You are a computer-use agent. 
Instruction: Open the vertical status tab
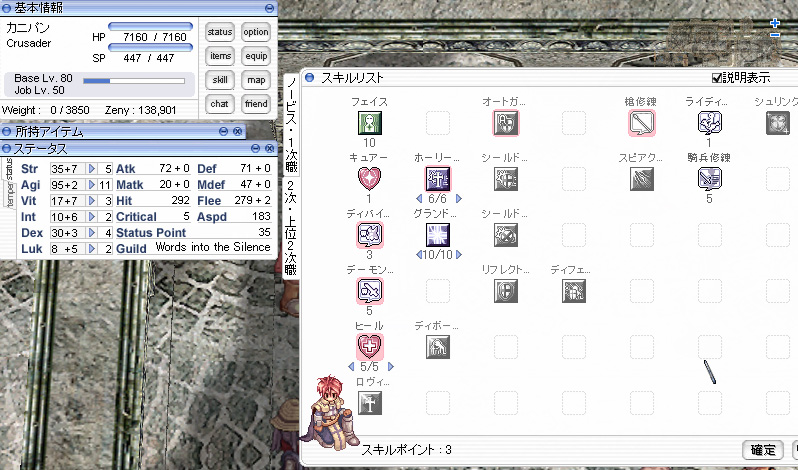coord(9,170)
